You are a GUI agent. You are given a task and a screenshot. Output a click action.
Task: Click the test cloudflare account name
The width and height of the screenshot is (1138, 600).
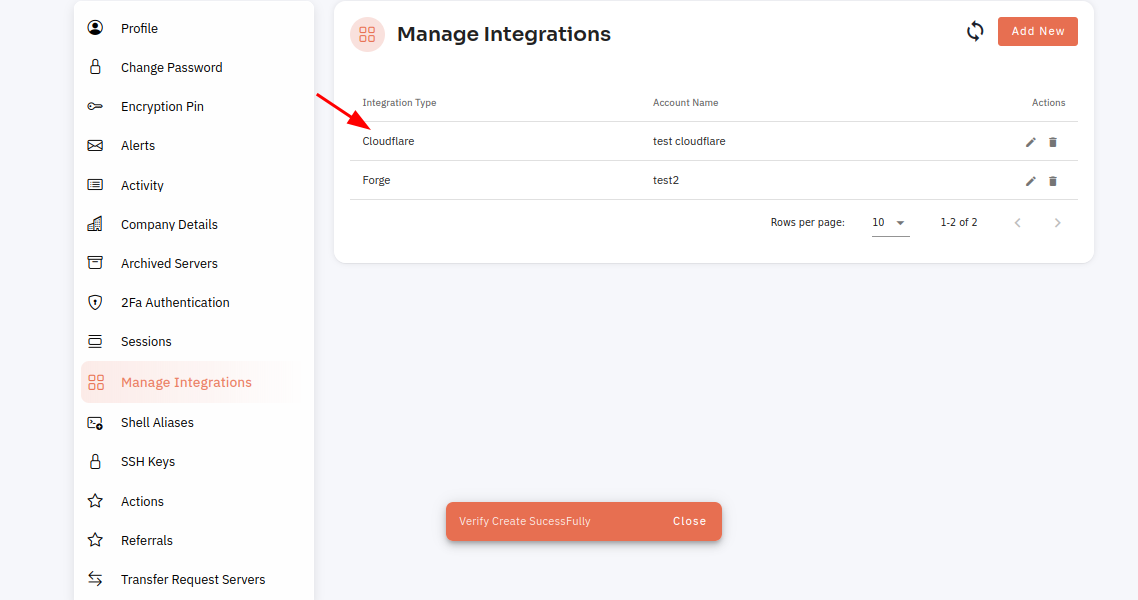pyautogui.click(x=689, y=141)
